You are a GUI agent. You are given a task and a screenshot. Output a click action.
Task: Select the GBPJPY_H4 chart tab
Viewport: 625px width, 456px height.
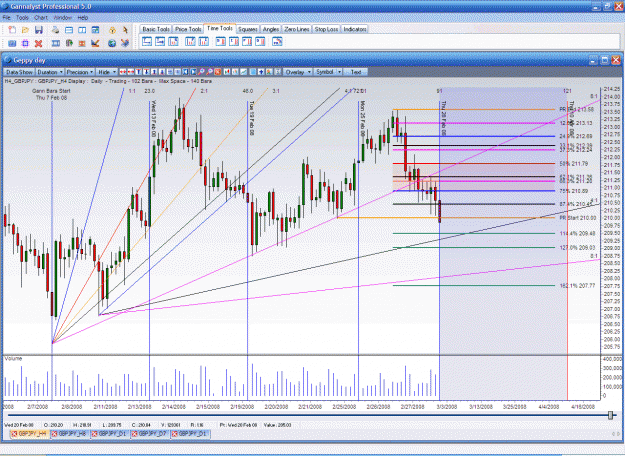coord(29,434)
